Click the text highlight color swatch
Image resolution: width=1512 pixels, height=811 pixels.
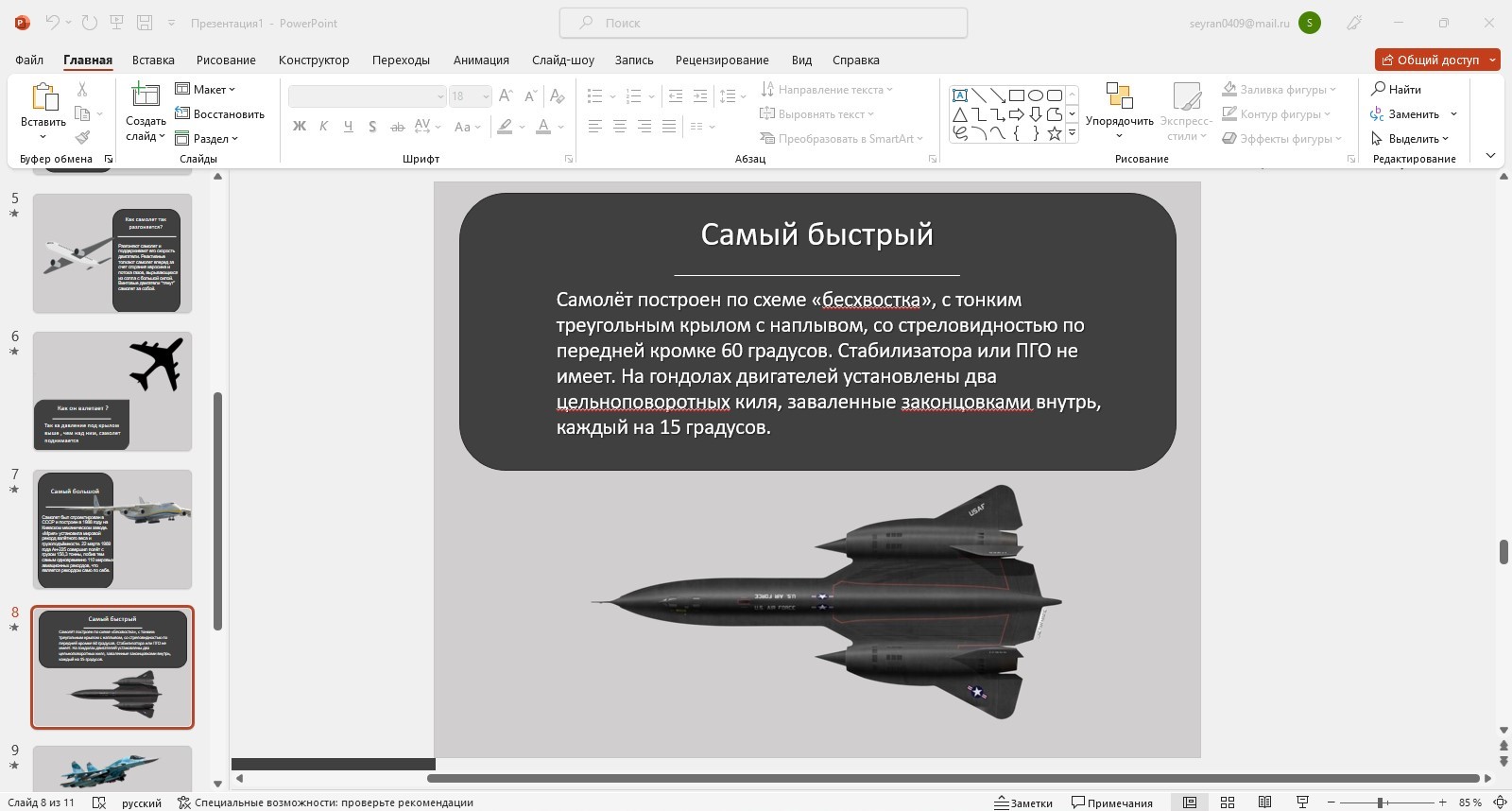point(506,126)
